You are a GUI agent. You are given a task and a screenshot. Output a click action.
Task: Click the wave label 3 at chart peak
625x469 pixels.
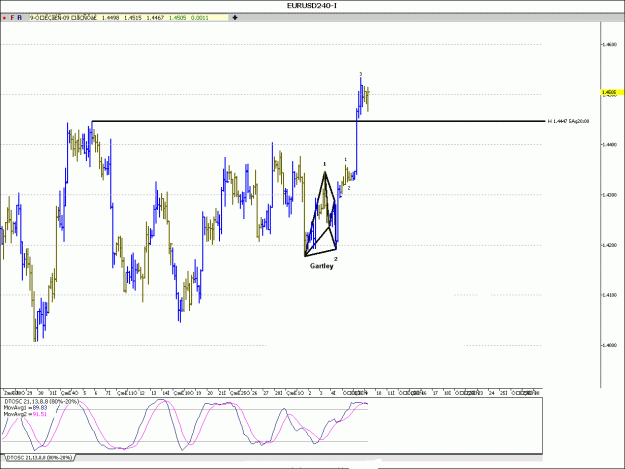361,74
